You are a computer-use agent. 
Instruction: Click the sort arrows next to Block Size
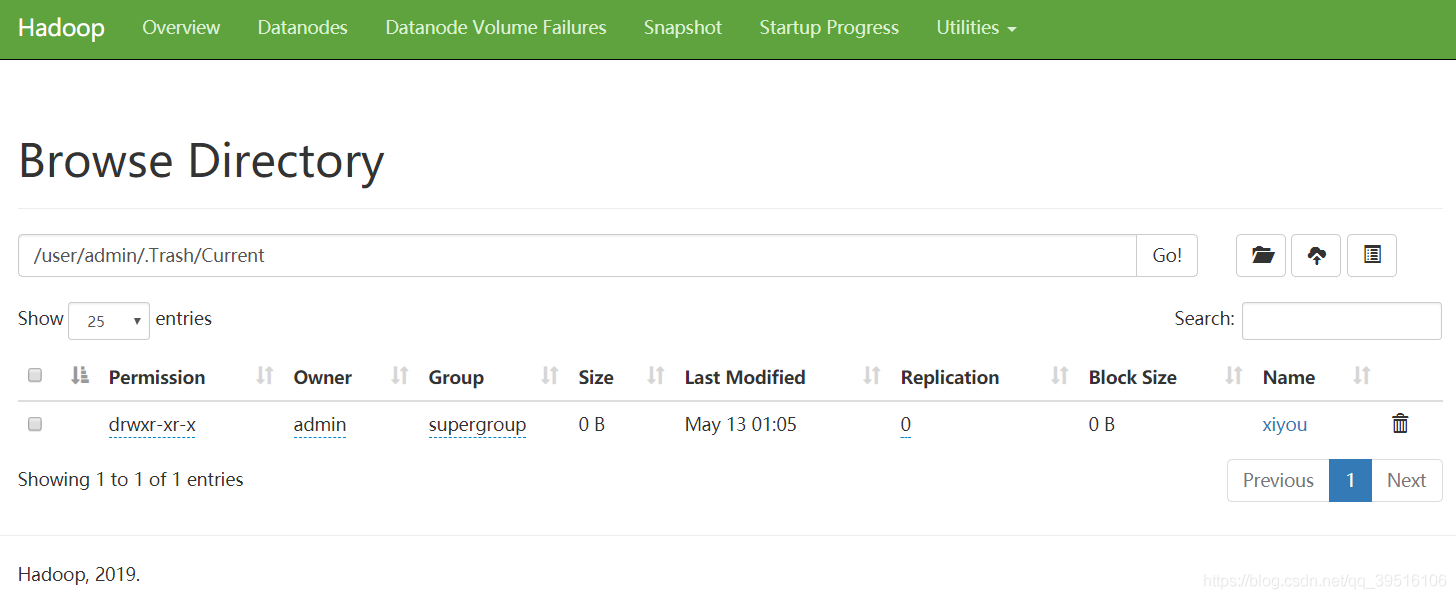[x=1233, y=376]
